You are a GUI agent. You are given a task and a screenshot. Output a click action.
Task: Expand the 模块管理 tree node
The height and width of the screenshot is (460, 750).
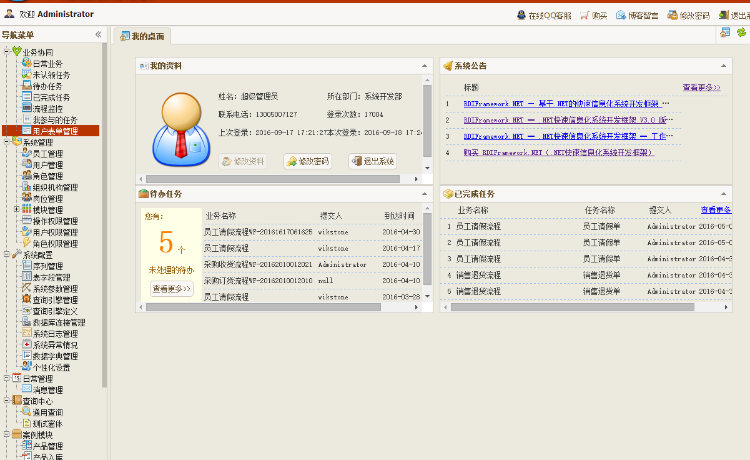[x=17, y=209]
